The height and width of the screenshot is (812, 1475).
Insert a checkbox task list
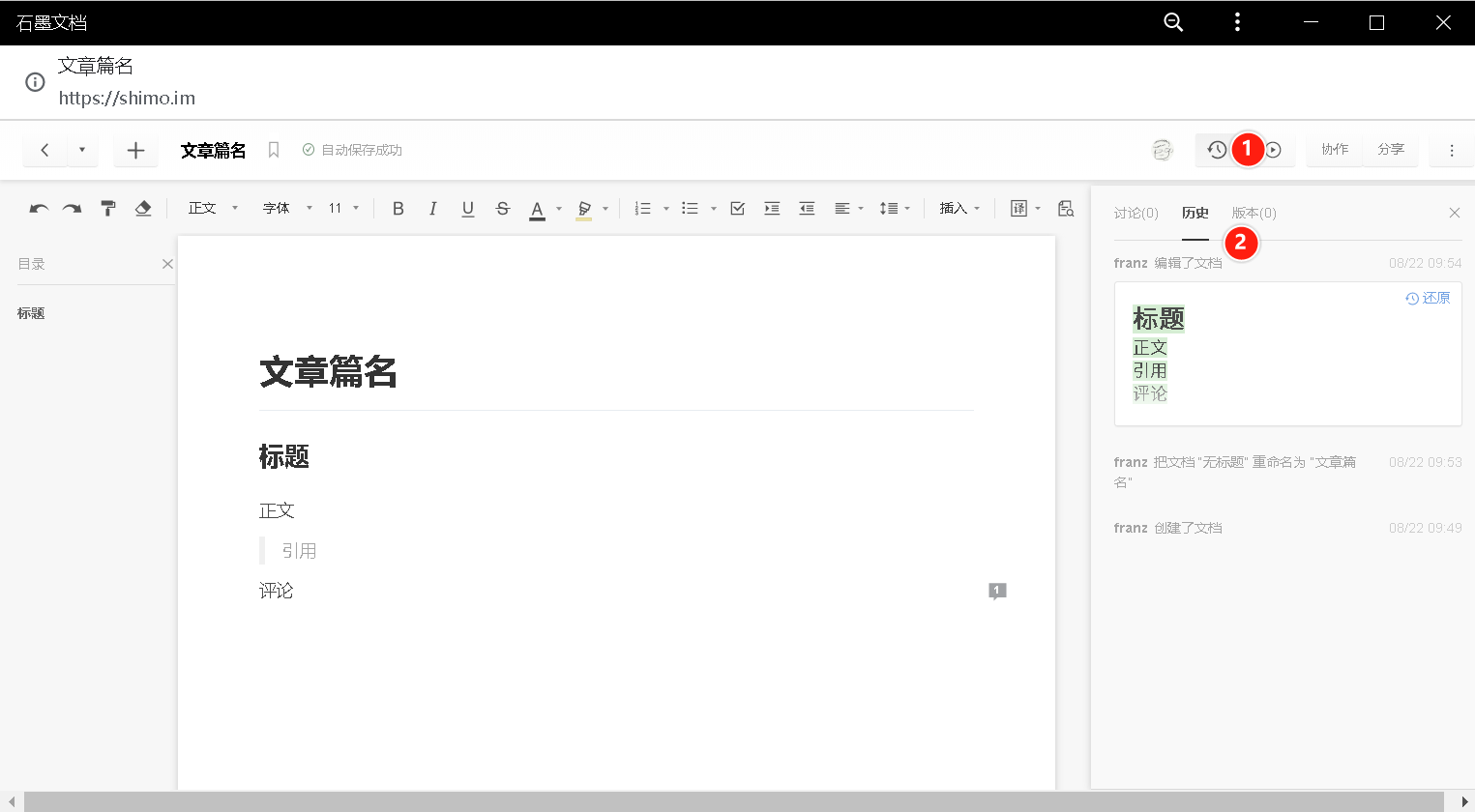(x=738, y=208)
